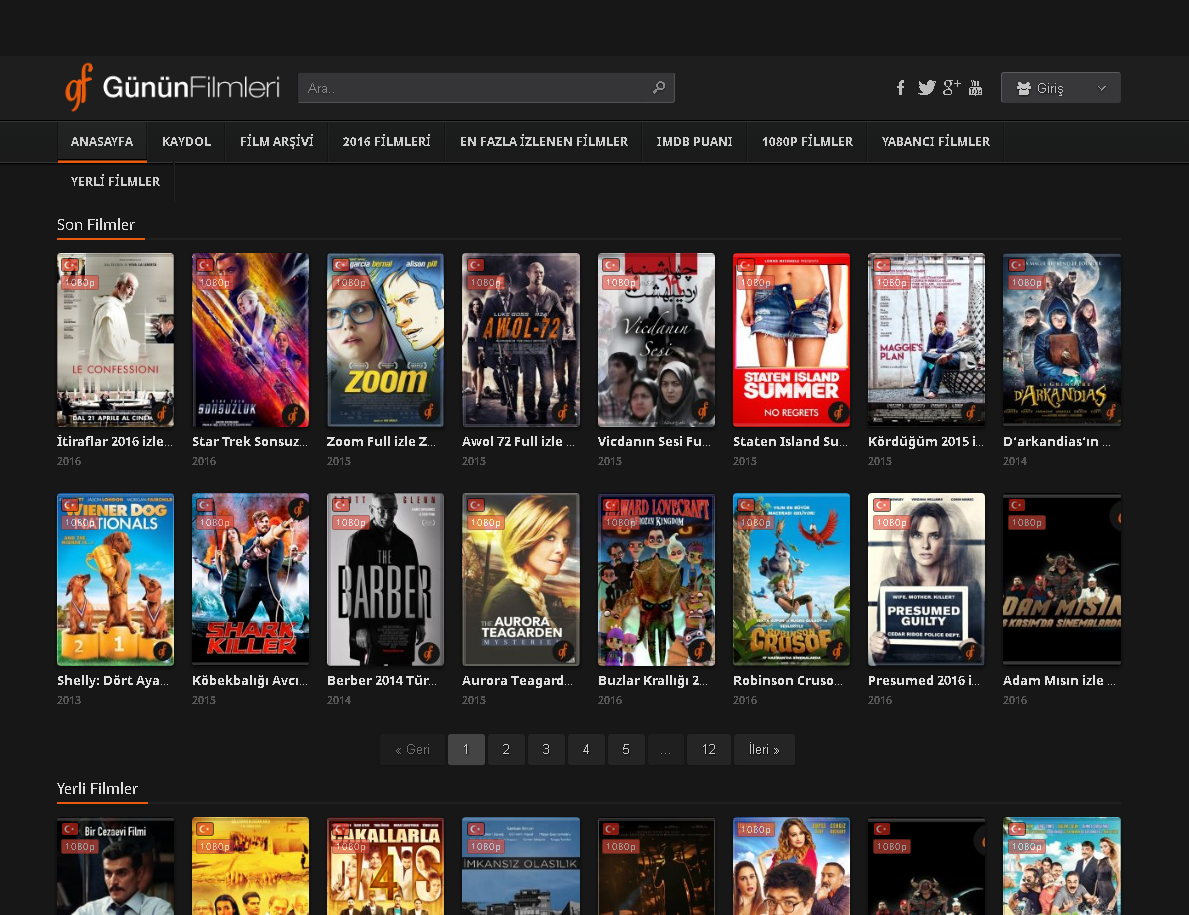Click the Google Plus icon
The image size is (1189, 915).
tap(951, 87)
